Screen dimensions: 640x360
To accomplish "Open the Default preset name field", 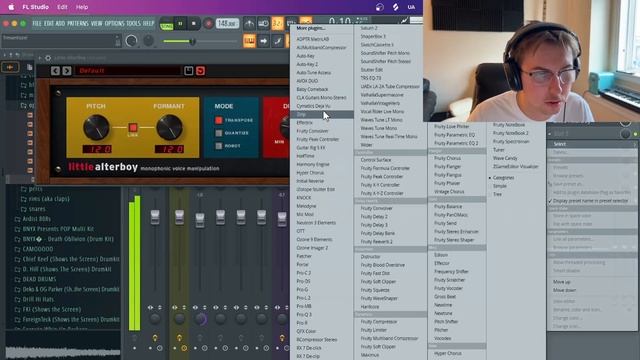I will pos(127,71).
